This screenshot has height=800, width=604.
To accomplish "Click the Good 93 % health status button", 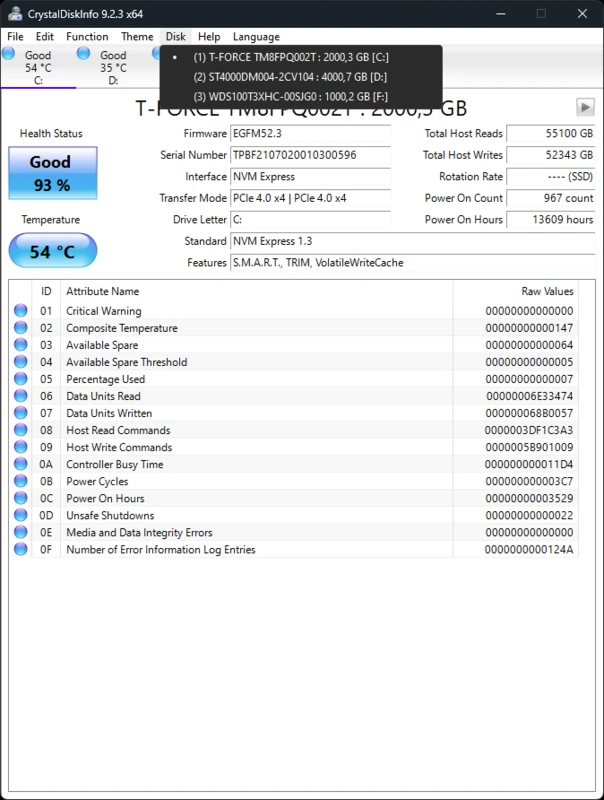I will pos(53,173).
